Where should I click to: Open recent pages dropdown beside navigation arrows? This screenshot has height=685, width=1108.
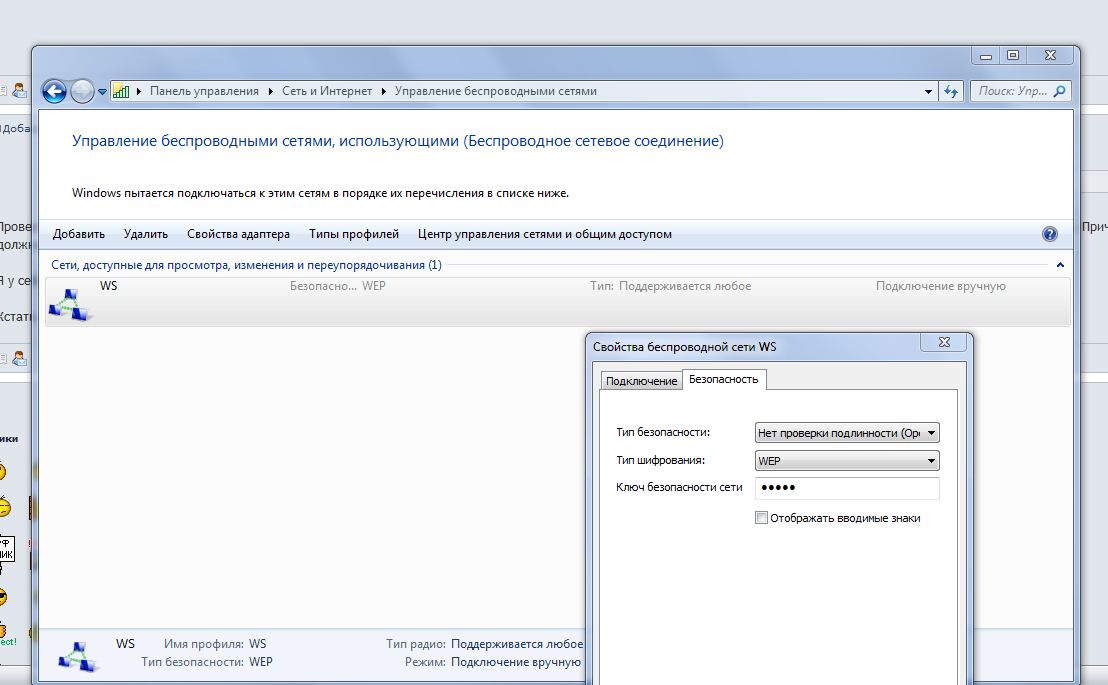102,92
